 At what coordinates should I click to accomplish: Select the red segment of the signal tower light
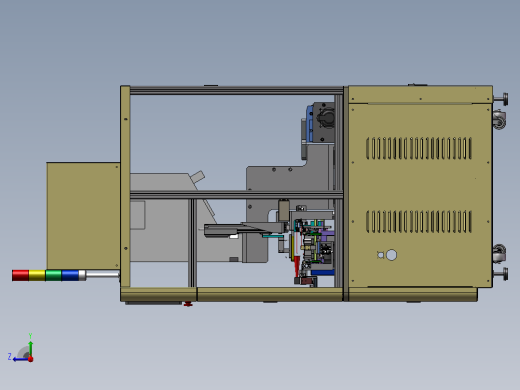click(x=20, y=276)
